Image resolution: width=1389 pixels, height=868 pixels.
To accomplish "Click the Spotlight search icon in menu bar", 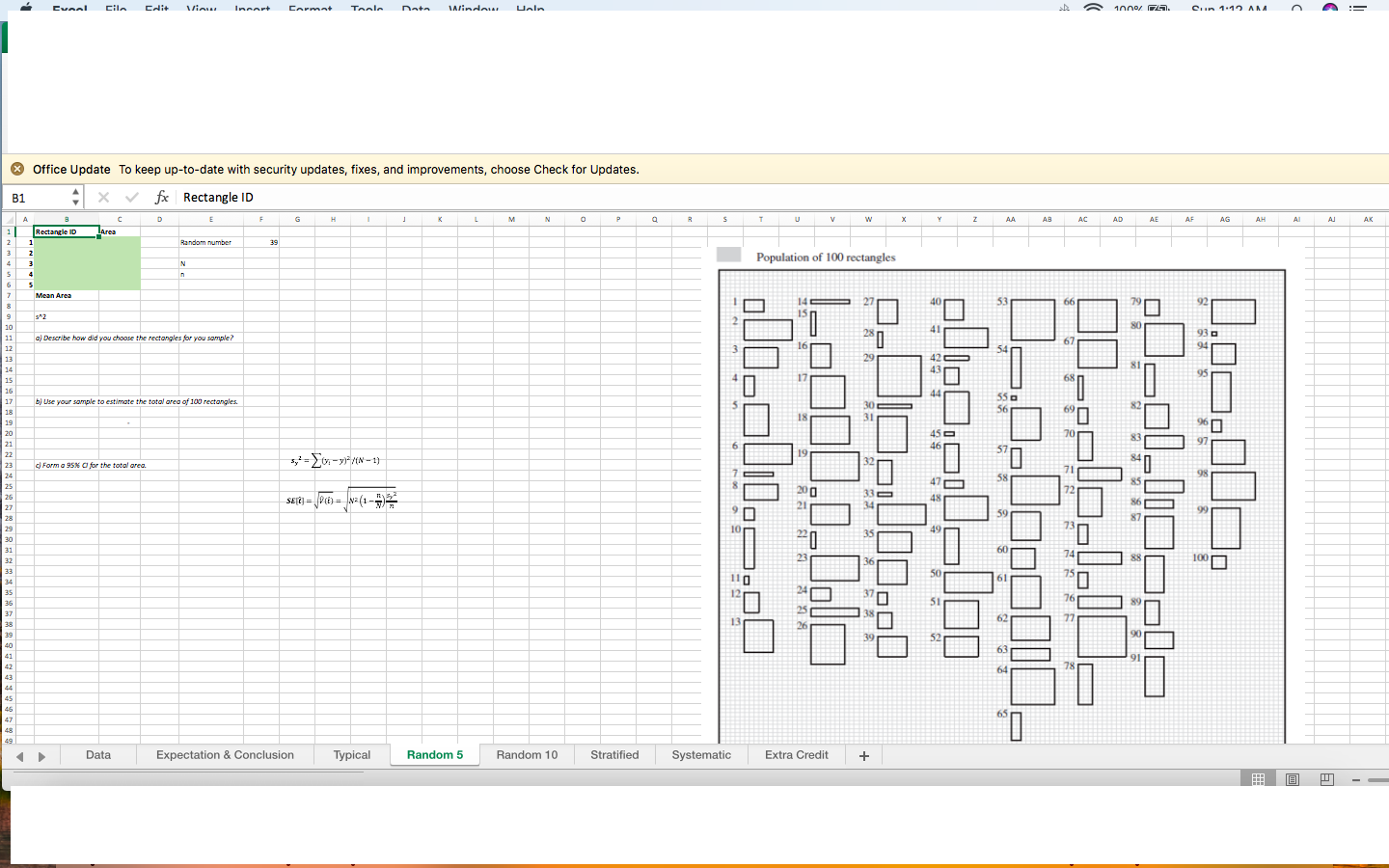I will 1297,9.
